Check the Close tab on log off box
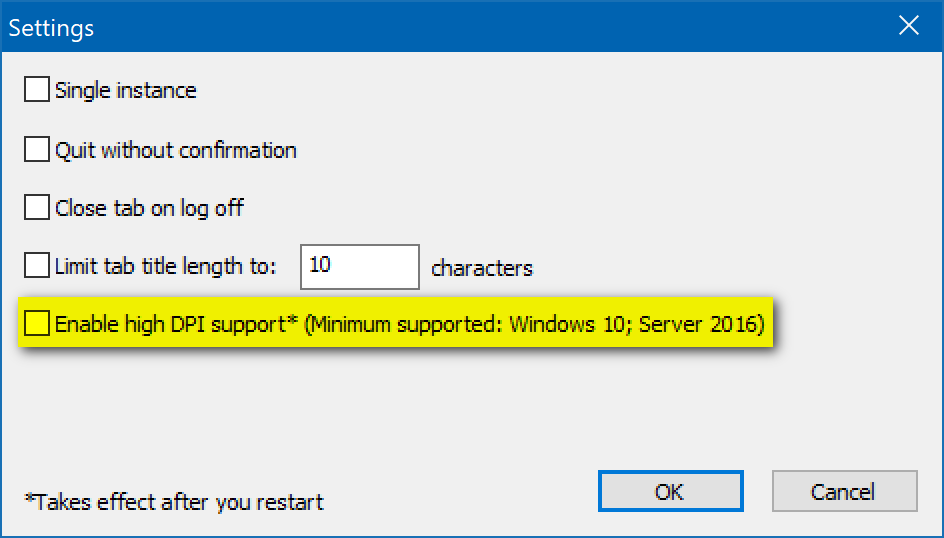Viewport: 944px width, 538px height. (x=37, y=208)
